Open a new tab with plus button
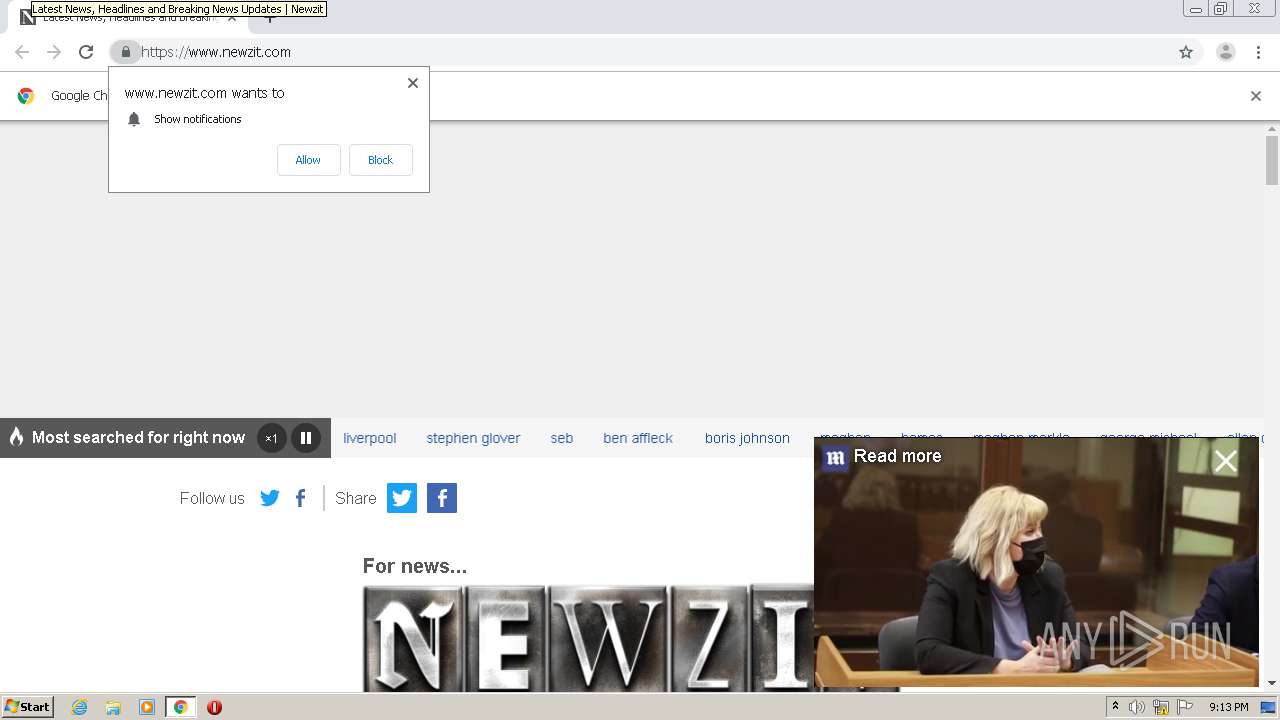The height and width of the screenshot is (720, 1280). 268,18
